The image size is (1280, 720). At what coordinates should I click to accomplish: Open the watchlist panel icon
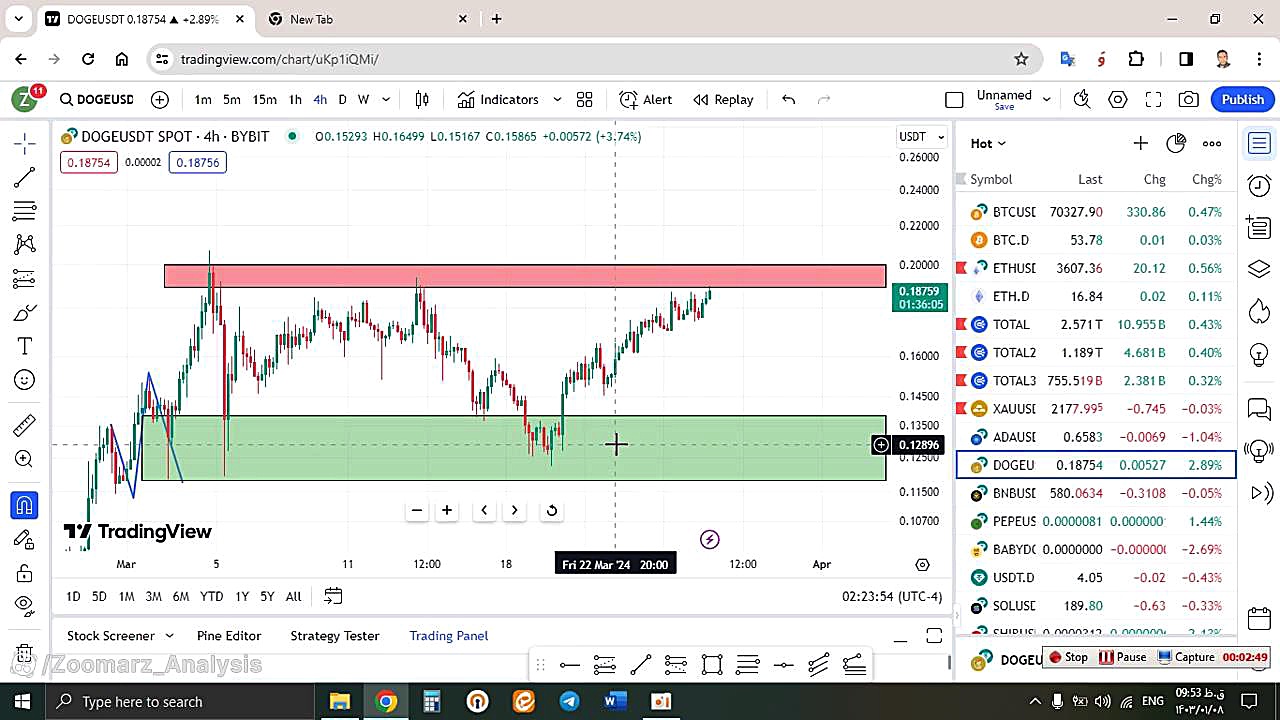[1259, 144]
